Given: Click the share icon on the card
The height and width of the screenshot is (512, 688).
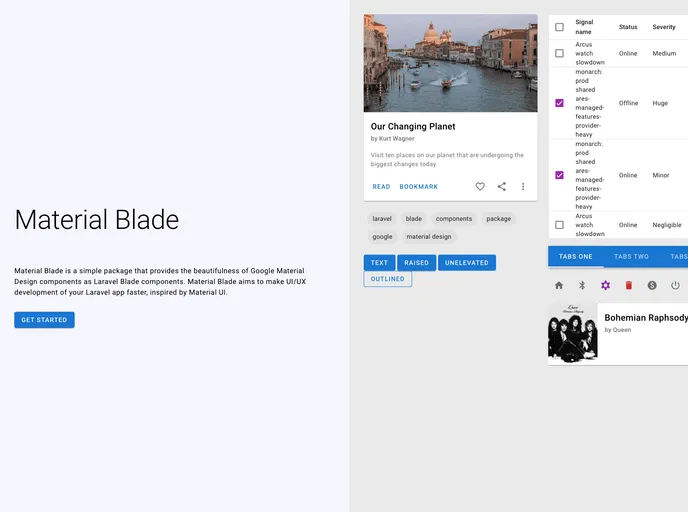Looking at the screenshot, I should [502, 186].
